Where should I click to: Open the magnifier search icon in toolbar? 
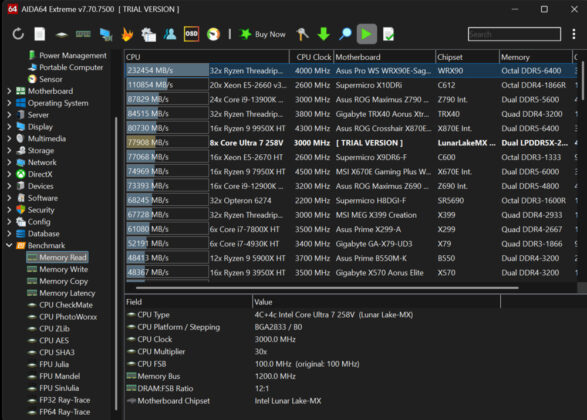[x=345, y=34]
